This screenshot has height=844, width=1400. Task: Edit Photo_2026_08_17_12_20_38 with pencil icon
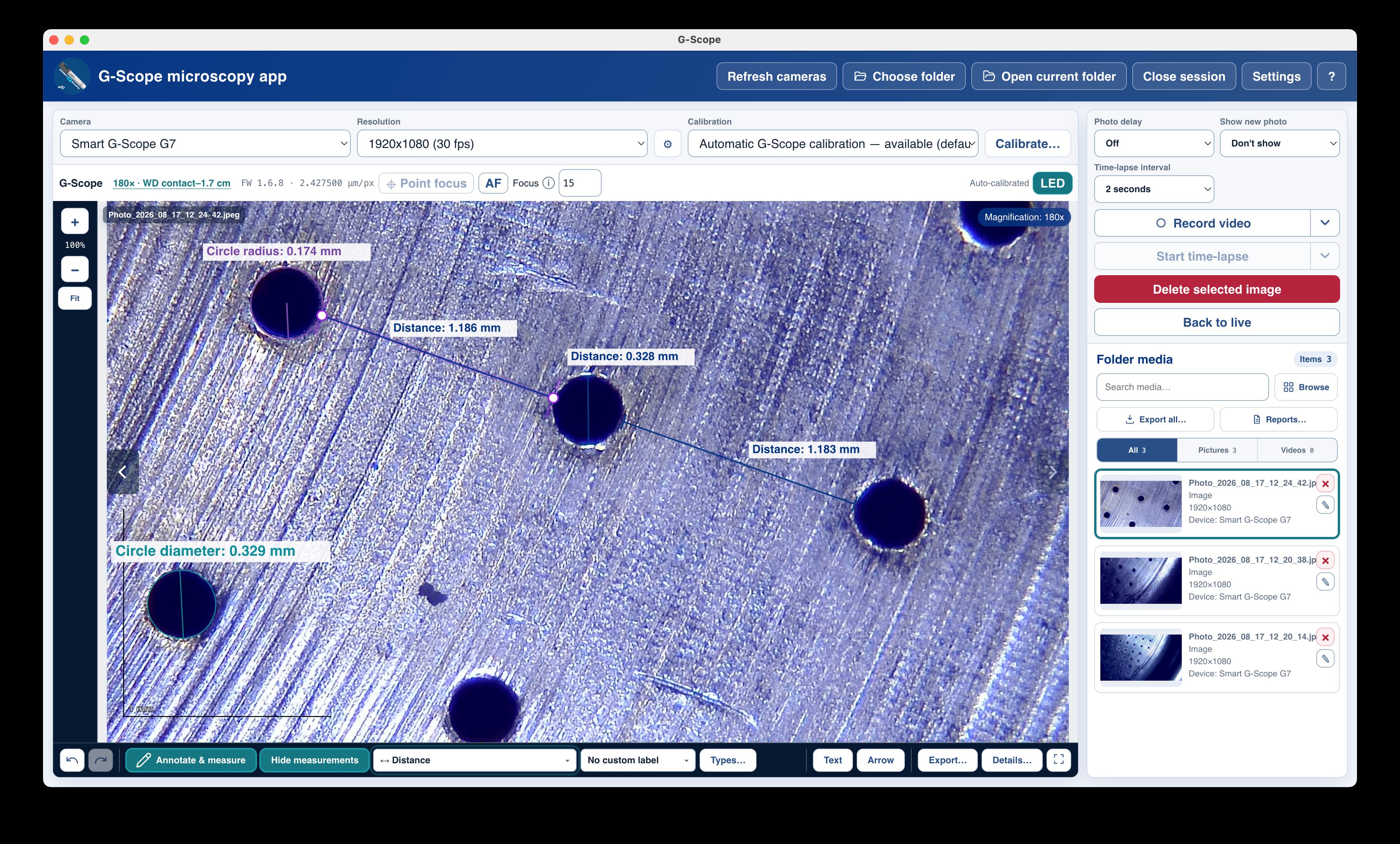(x=1325, y=581)
